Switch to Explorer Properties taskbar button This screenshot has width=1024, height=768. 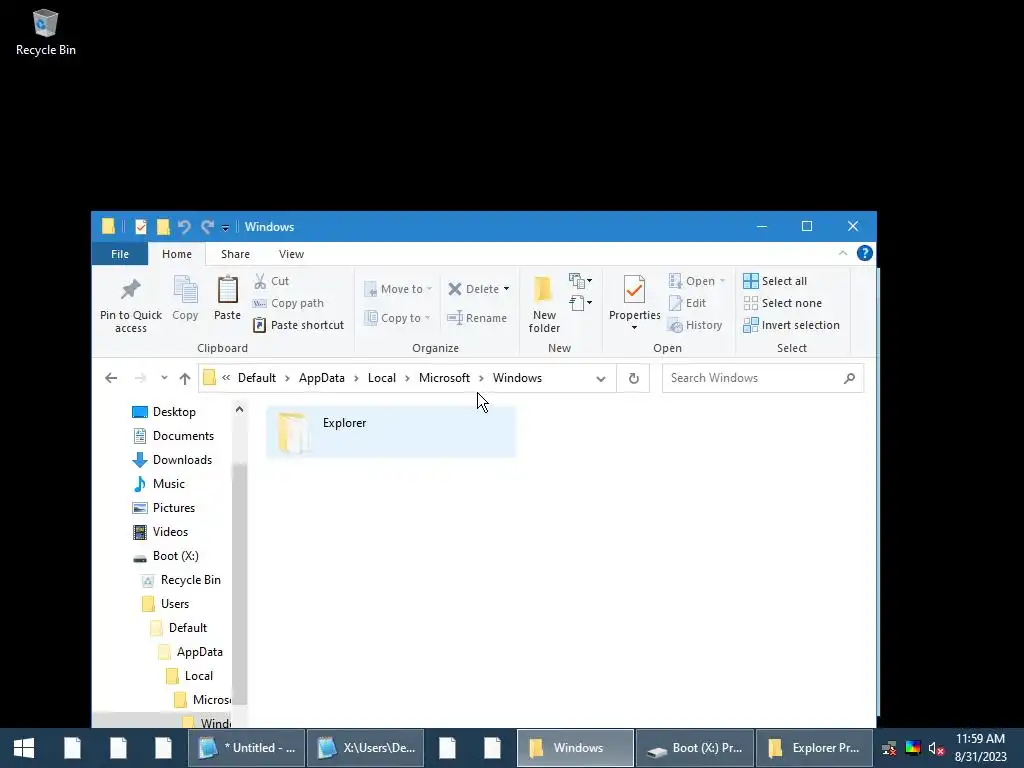814,748
